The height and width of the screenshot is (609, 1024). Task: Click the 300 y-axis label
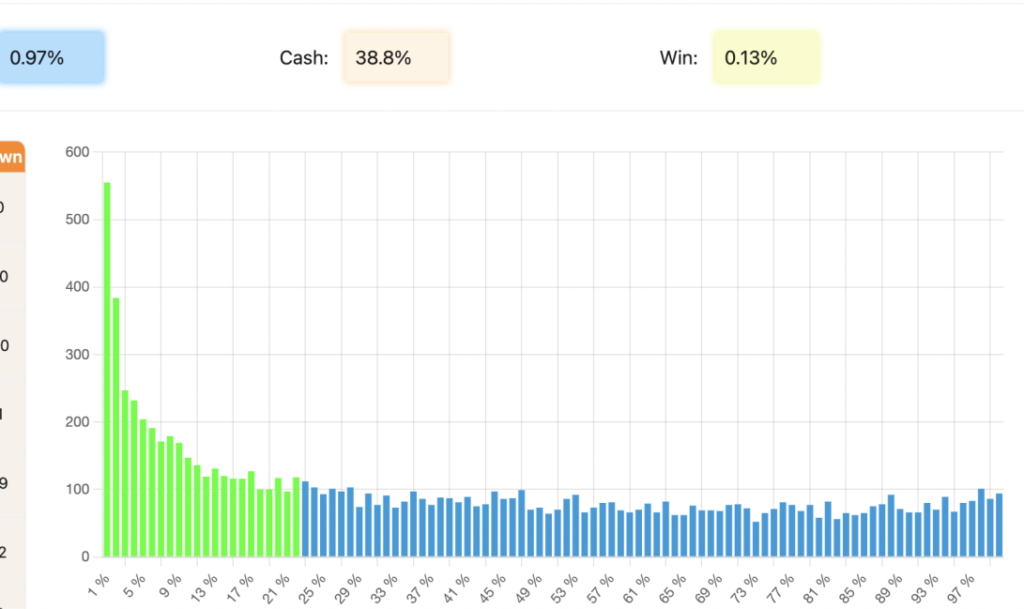click(77, 354)
